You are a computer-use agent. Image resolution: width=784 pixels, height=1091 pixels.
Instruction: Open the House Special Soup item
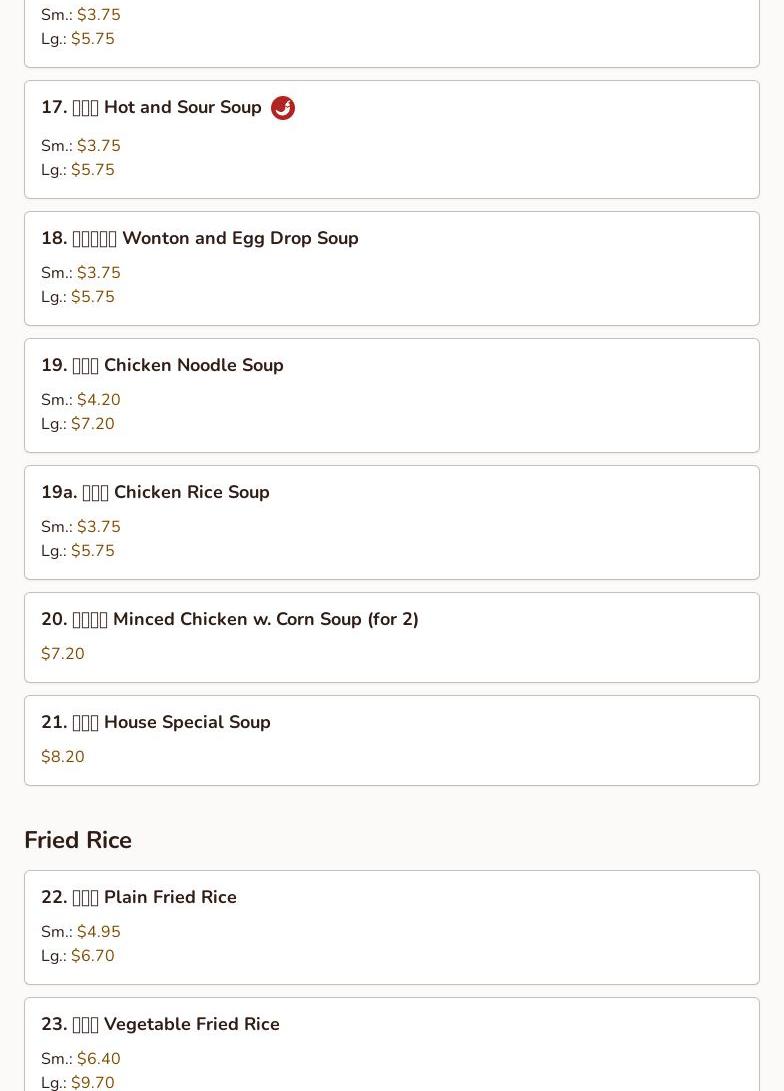(x=155, y=722)
